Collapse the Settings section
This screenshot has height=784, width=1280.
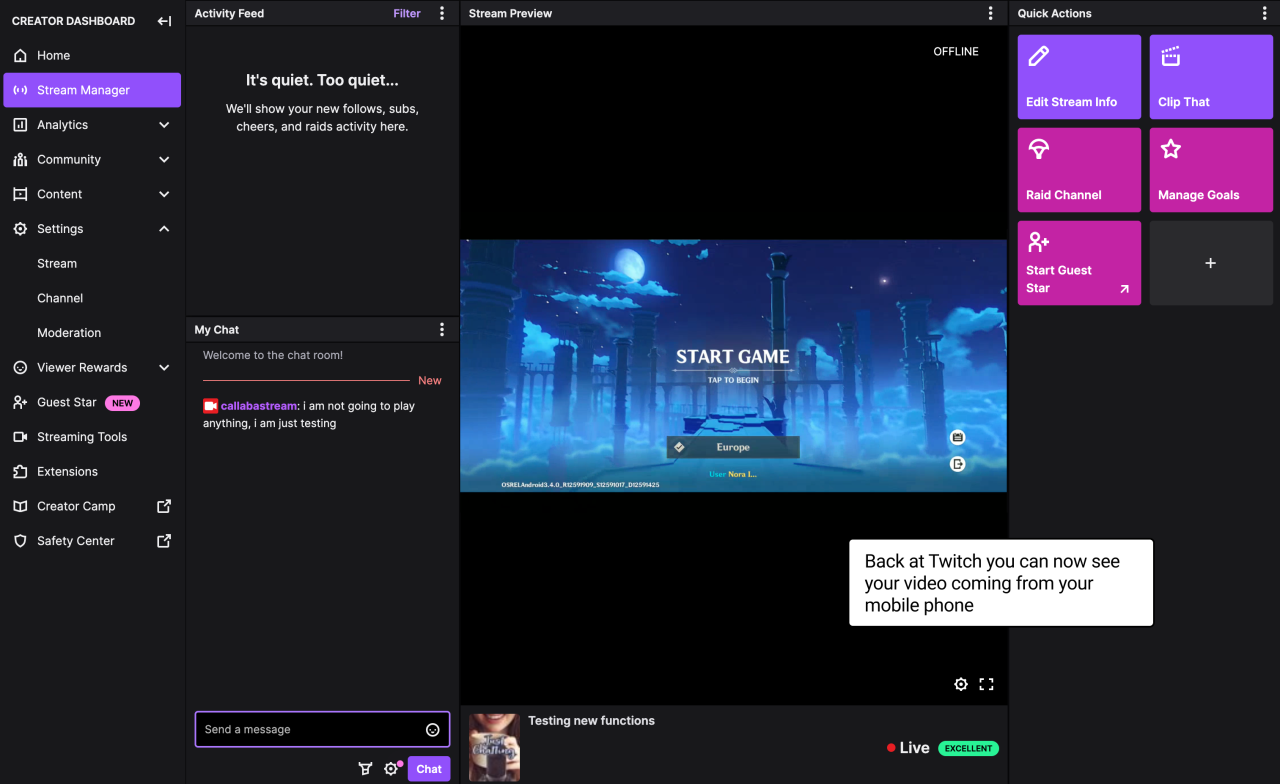coord(164,228)
